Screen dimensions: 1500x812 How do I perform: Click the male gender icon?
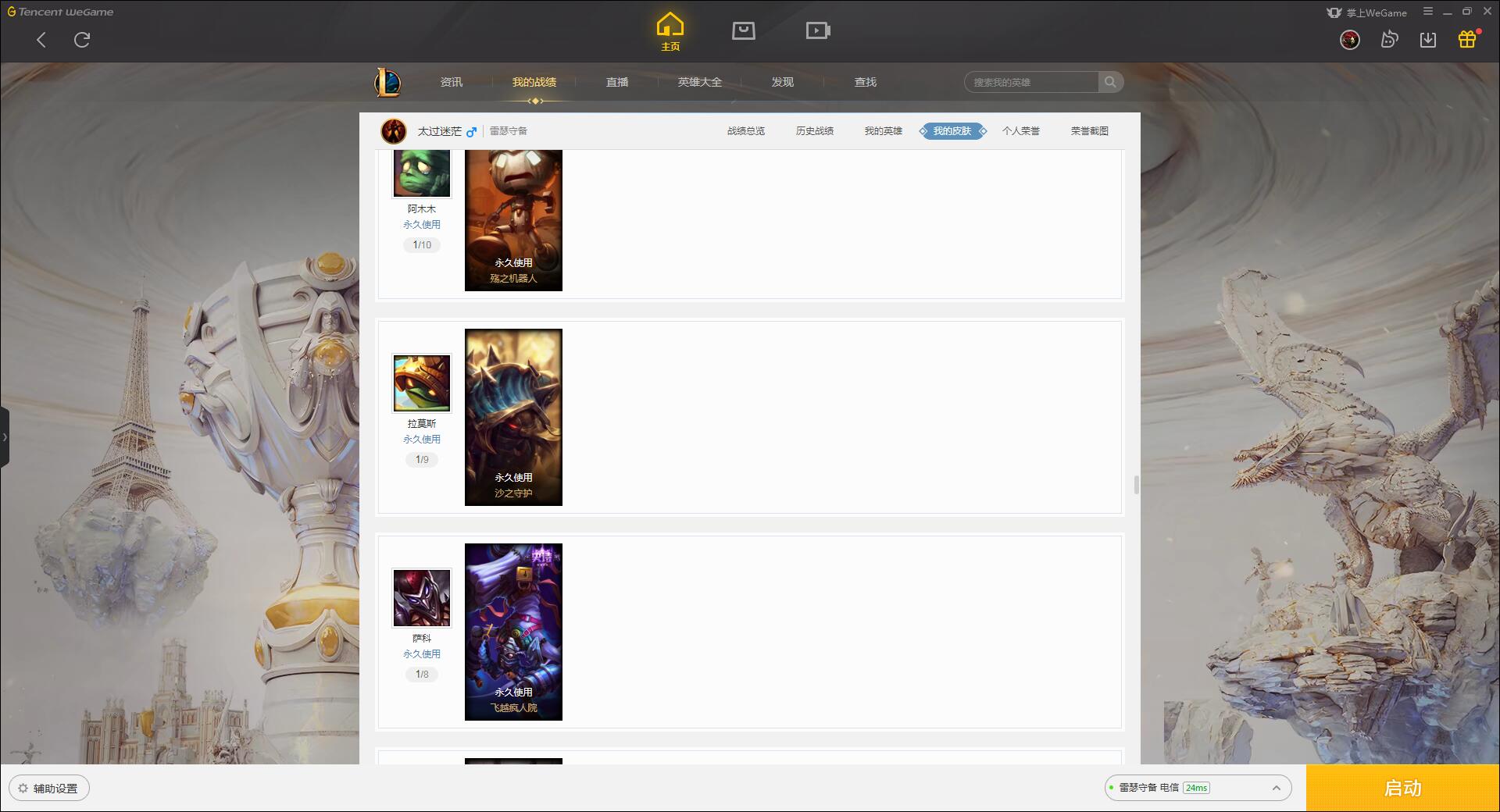pyautogui.click(x=471, y=132)
